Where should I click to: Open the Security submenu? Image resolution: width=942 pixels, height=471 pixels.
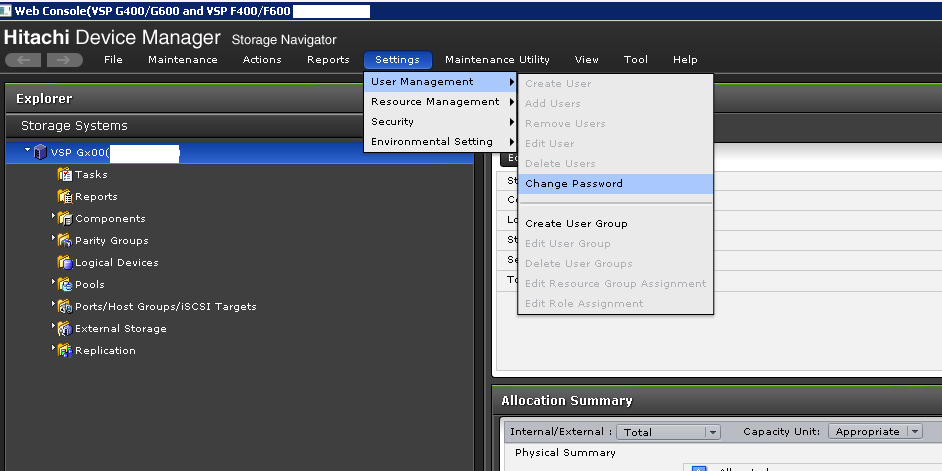pos(440,121)
